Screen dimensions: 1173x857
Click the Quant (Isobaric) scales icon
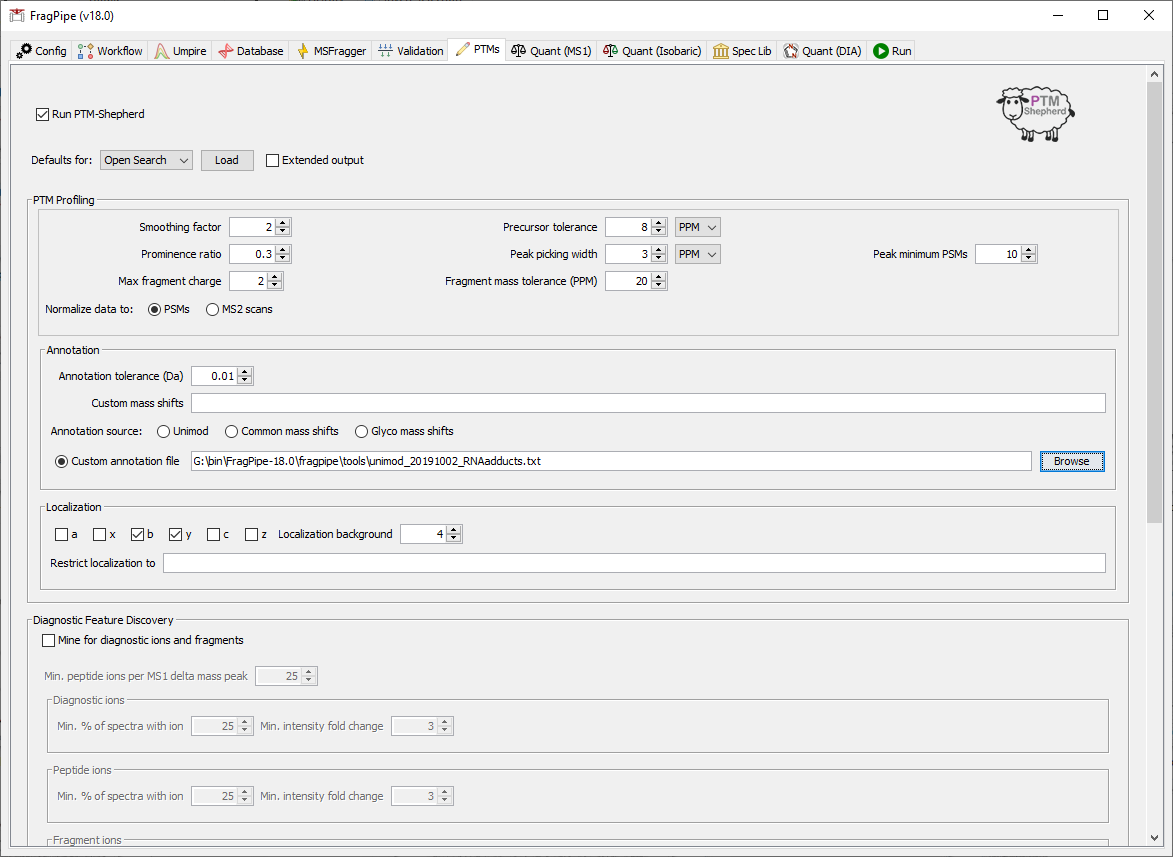[x=610, y=51]
